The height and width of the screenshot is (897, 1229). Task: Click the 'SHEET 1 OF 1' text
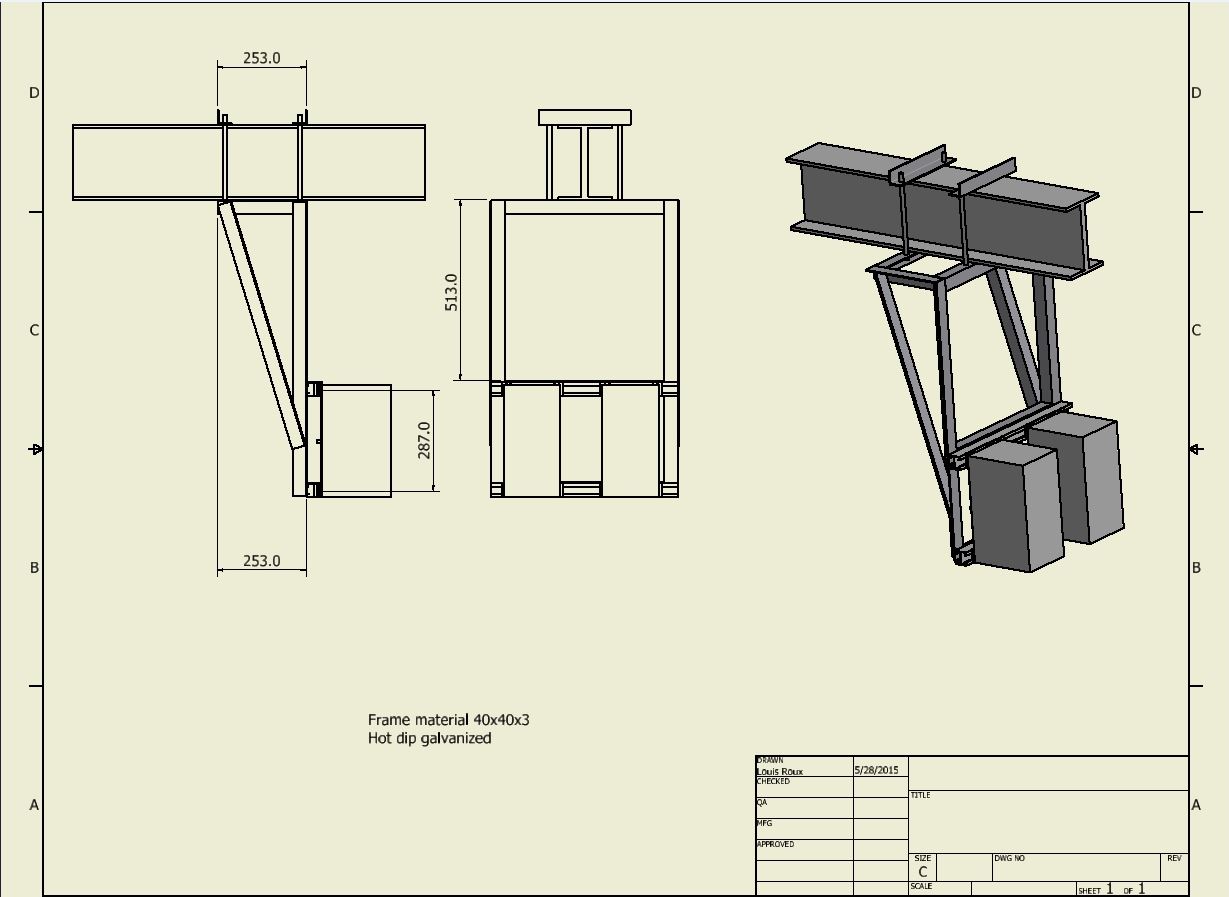pos(1112,889)
